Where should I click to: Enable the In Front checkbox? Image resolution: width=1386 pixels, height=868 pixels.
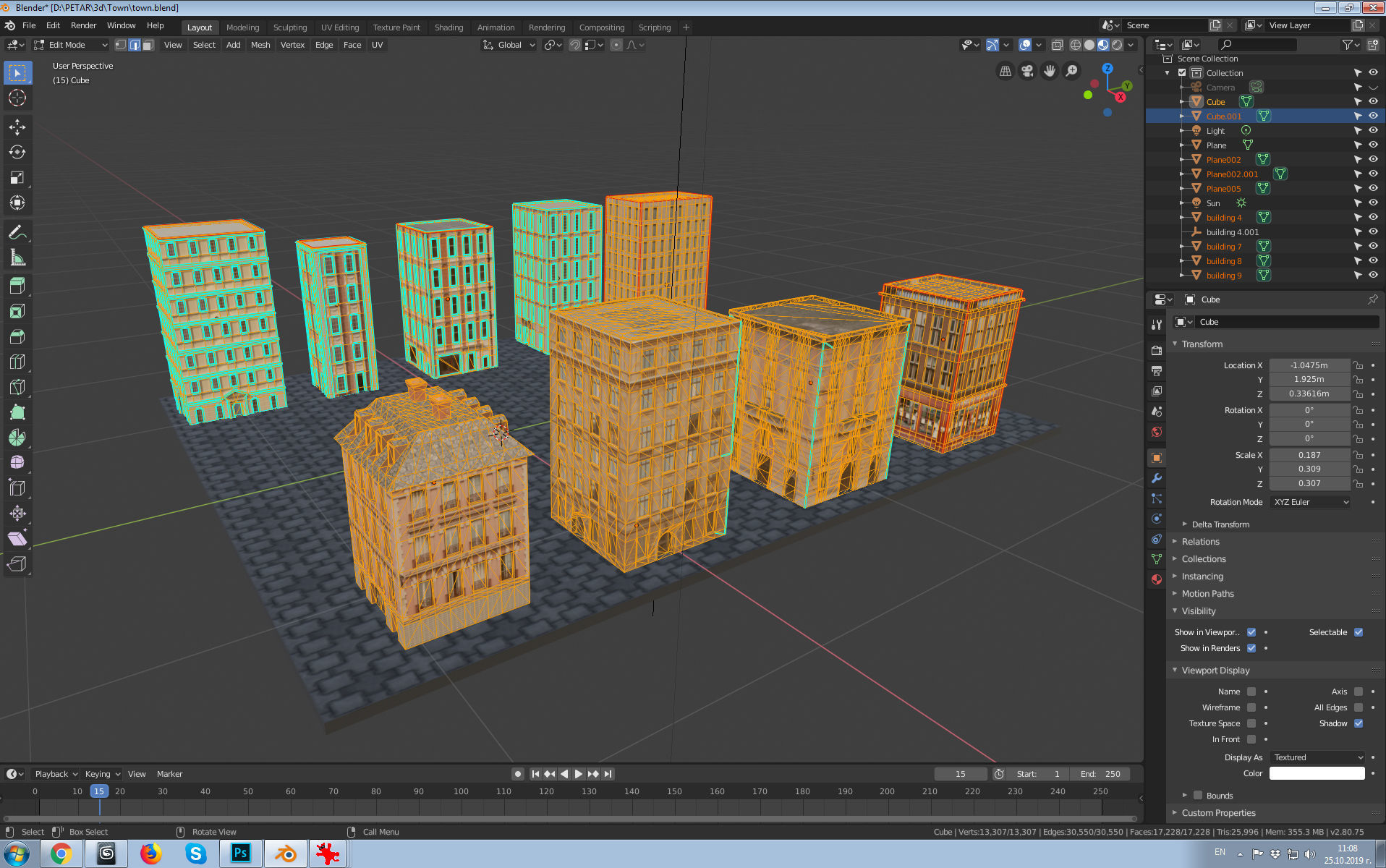point(1251,739)
